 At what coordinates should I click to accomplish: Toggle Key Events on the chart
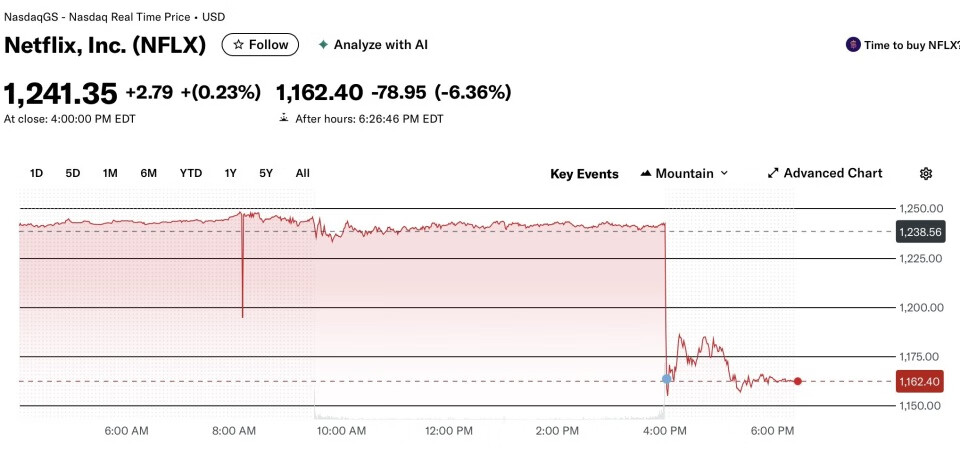click(x=584, y=174)
